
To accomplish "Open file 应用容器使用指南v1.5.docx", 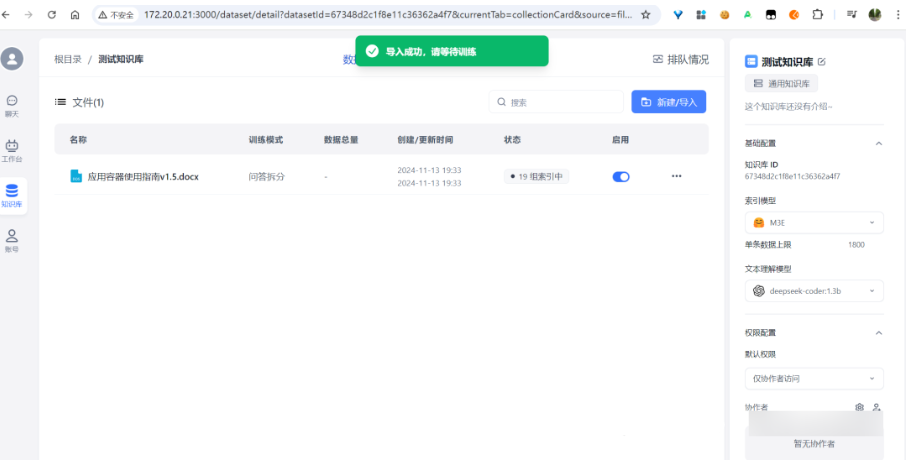I will [x=143, y=177].
